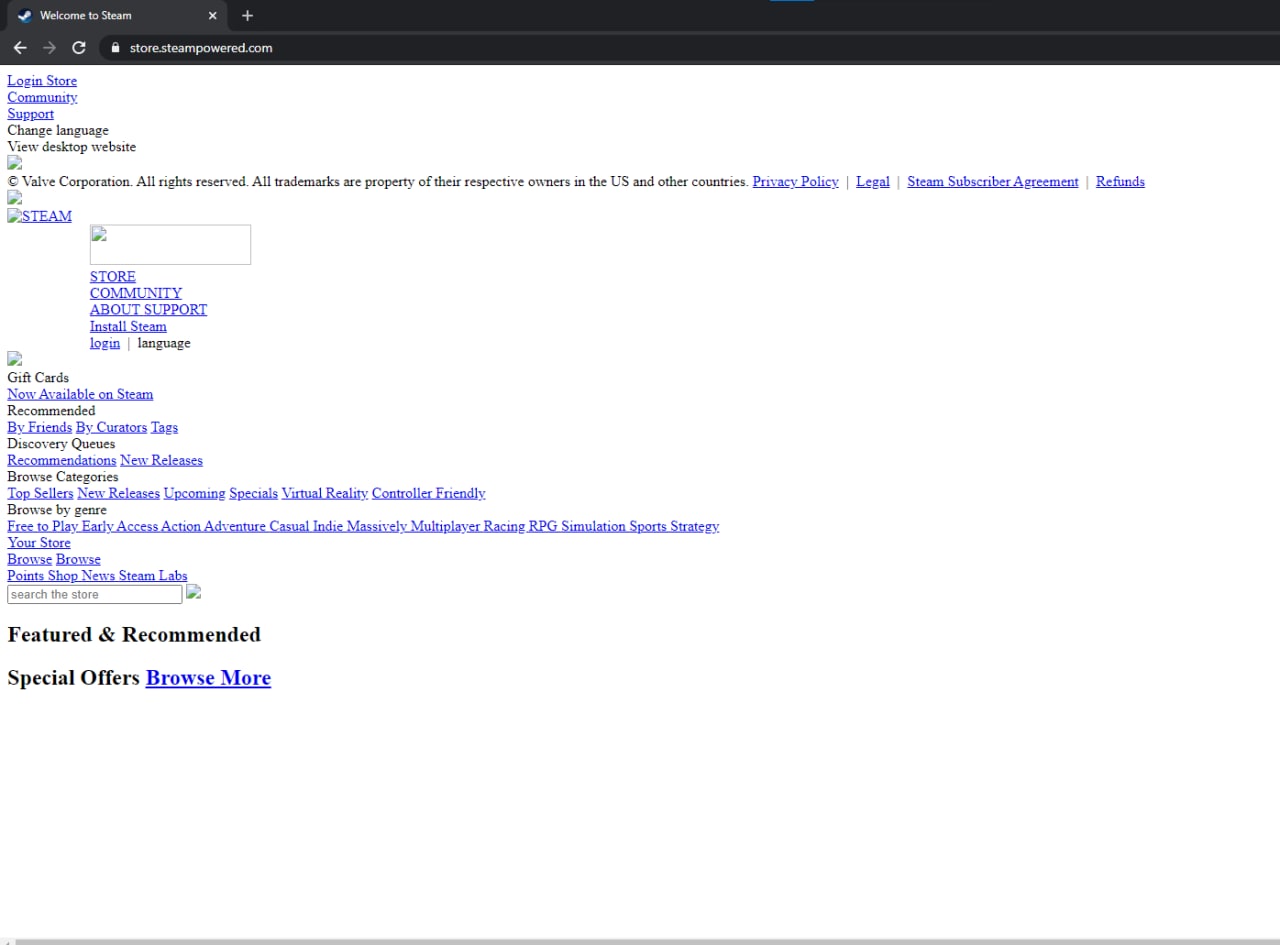
Task: Open the uppercase STORE menu link
Action: [112, 277]
